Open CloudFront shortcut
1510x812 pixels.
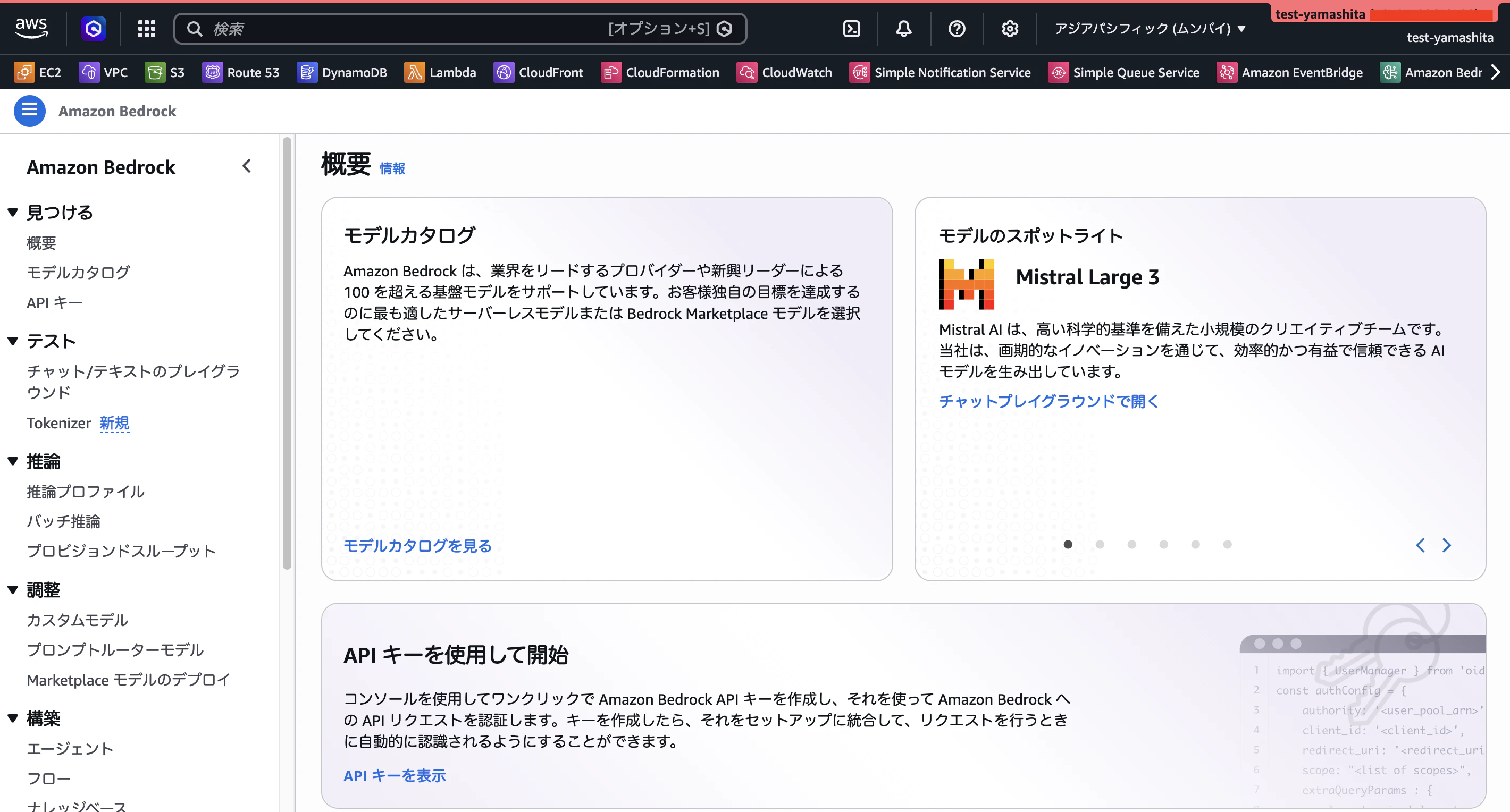click(539, 72)
